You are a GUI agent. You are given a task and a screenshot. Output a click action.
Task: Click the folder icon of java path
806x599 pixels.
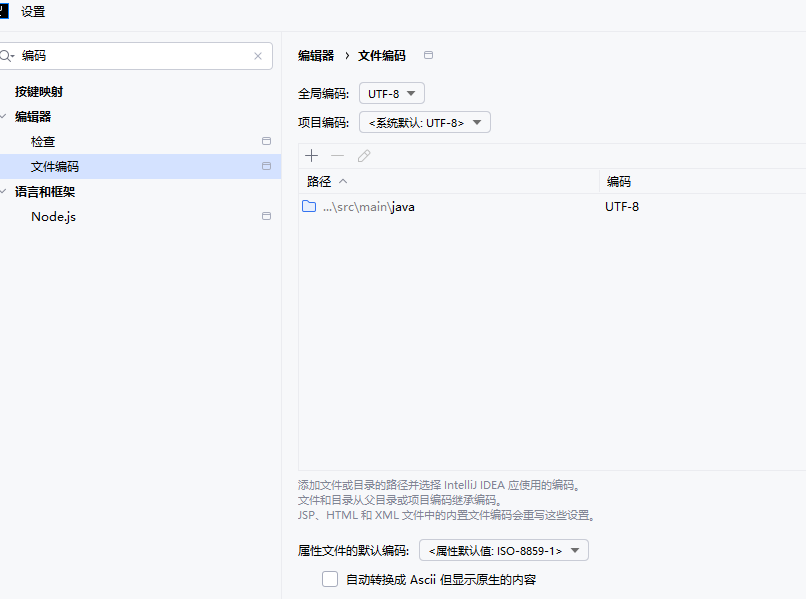coord(309,206)
